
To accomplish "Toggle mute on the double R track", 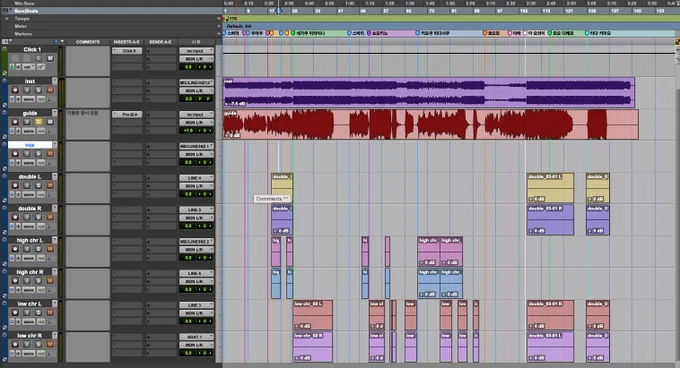I will 50,217.
